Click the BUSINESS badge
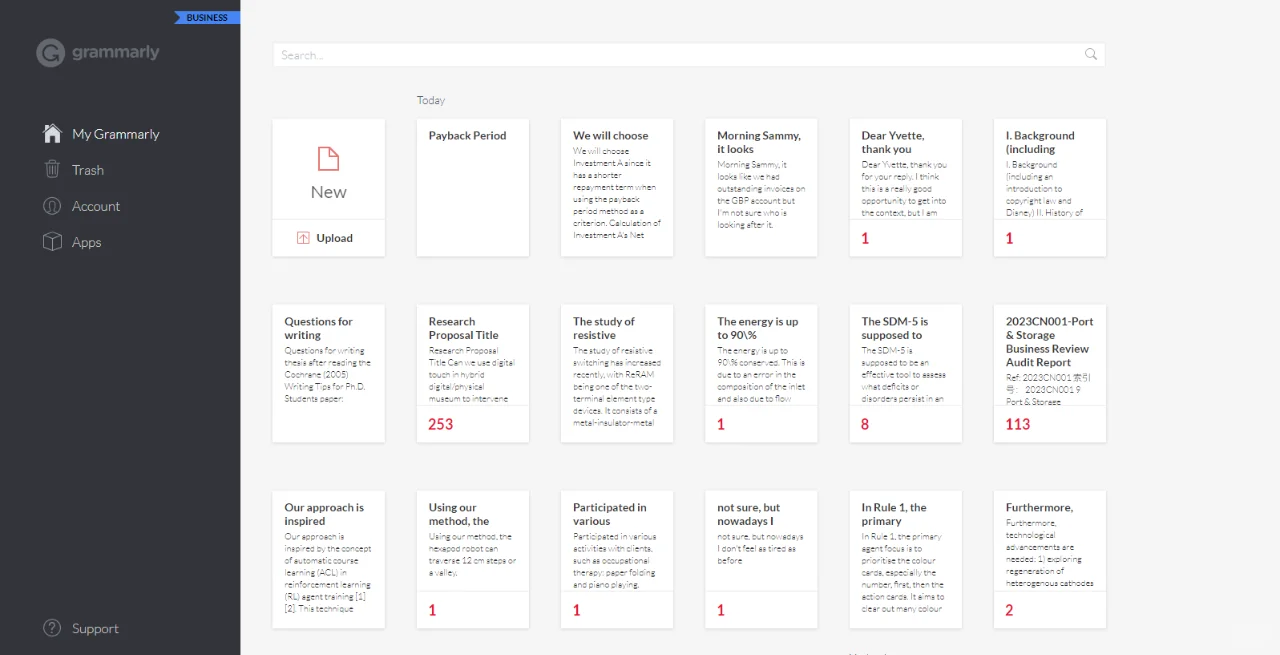This screenshot has width=1280, height=655. 207,17
